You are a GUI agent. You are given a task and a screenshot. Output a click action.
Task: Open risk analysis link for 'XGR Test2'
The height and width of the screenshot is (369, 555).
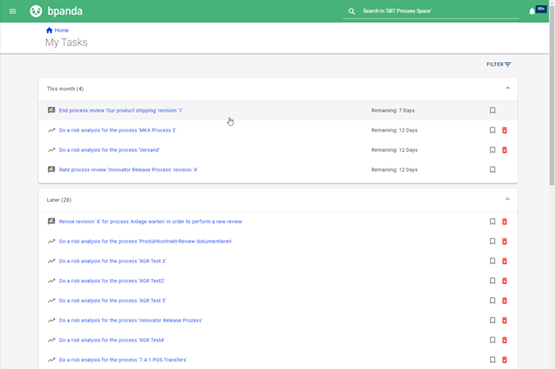click(x=111, y=281)
